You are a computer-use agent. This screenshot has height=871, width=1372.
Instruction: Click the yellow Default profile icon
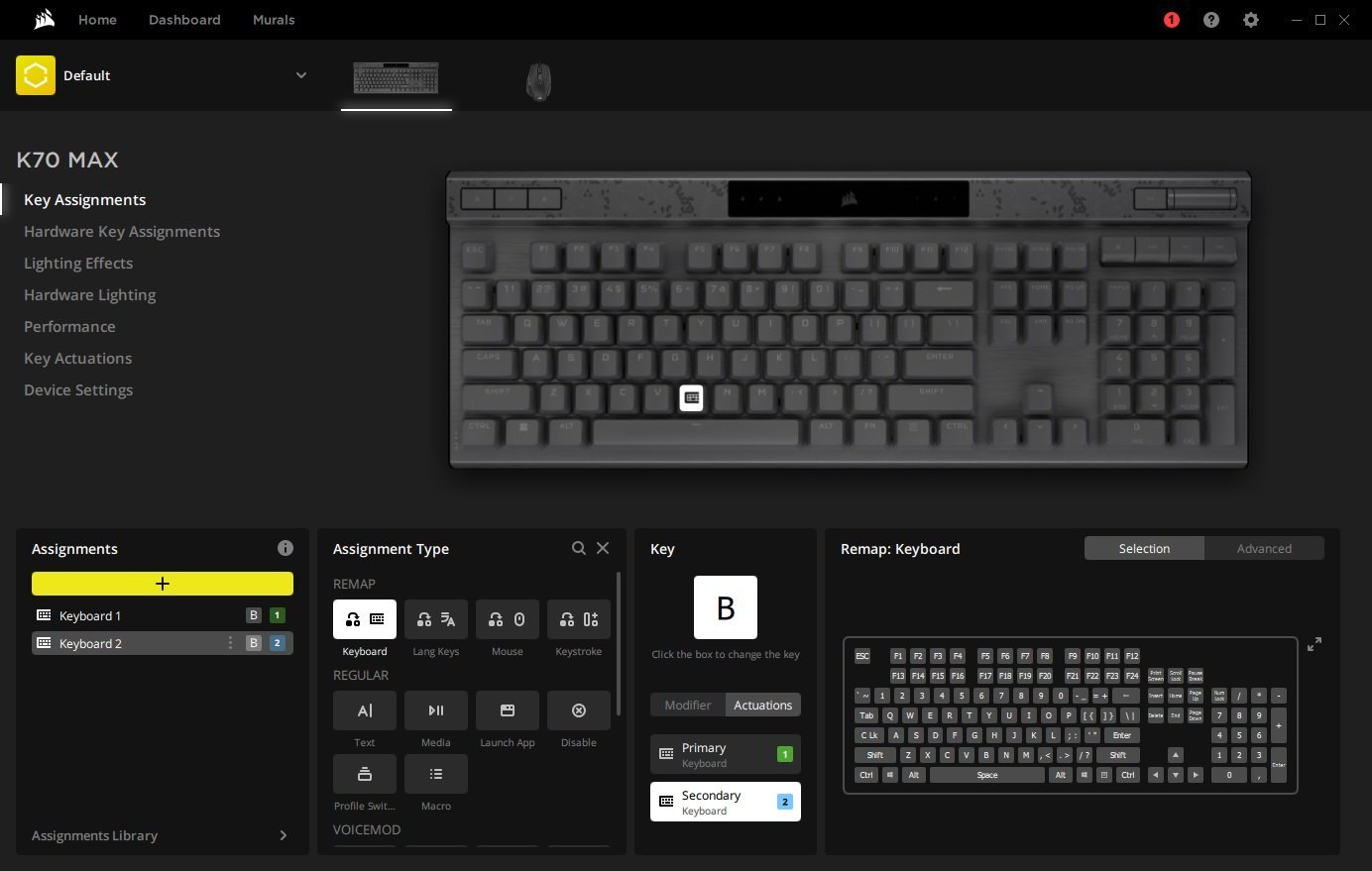(36, 75)
